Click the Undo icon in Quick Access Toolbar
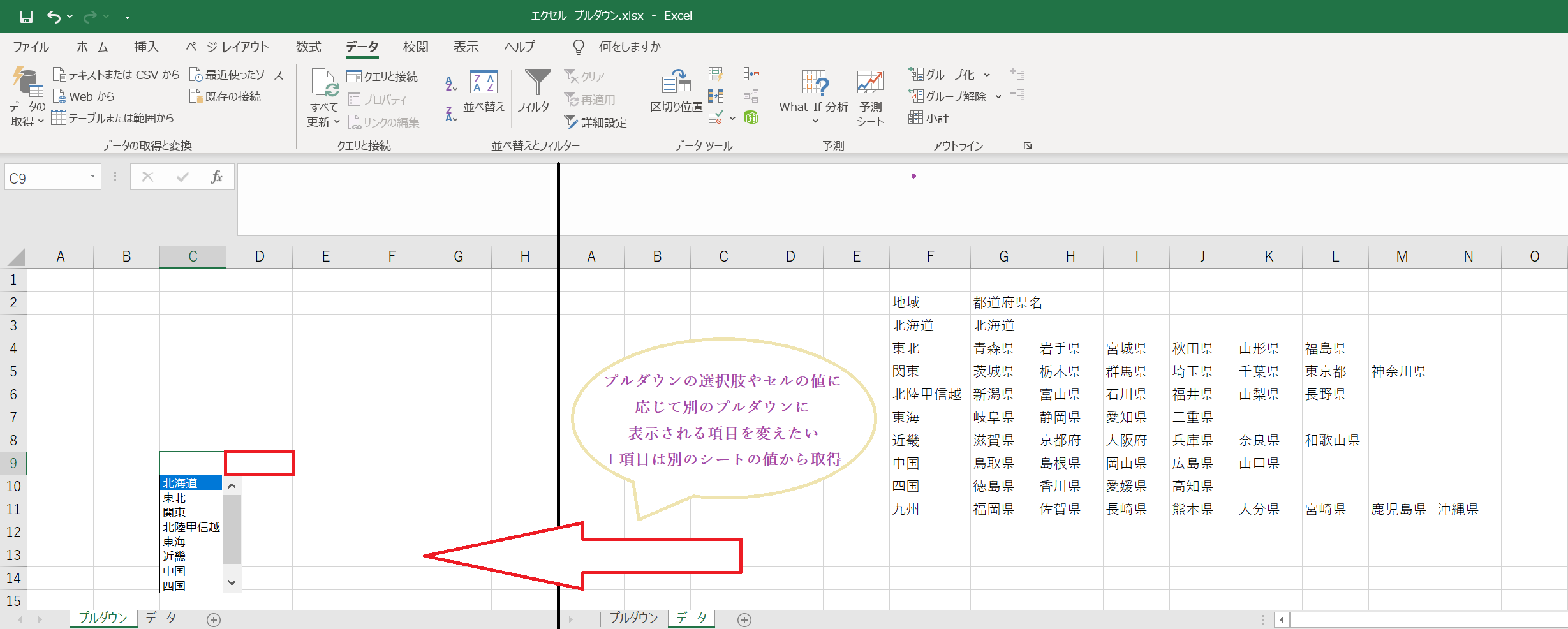Image resolution: width=1568 pixels, height=629 pixels. [x=54, y=16]
